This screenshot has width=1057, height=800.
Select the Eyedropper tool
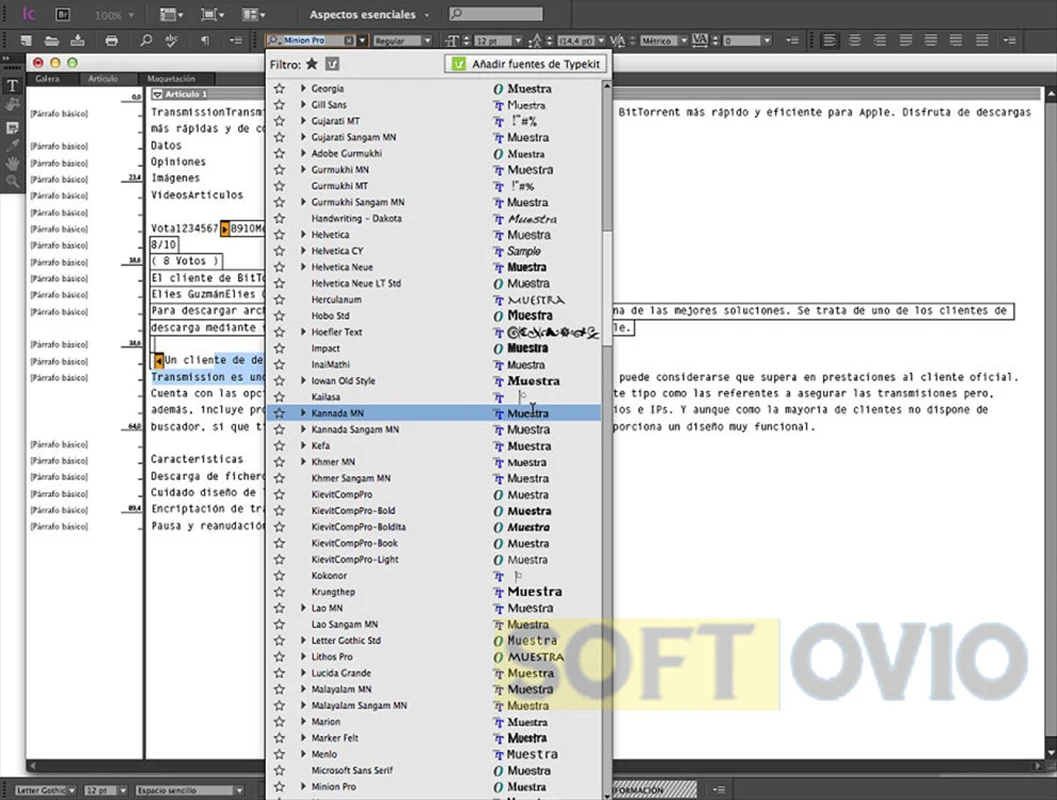(x=12, y=145)
